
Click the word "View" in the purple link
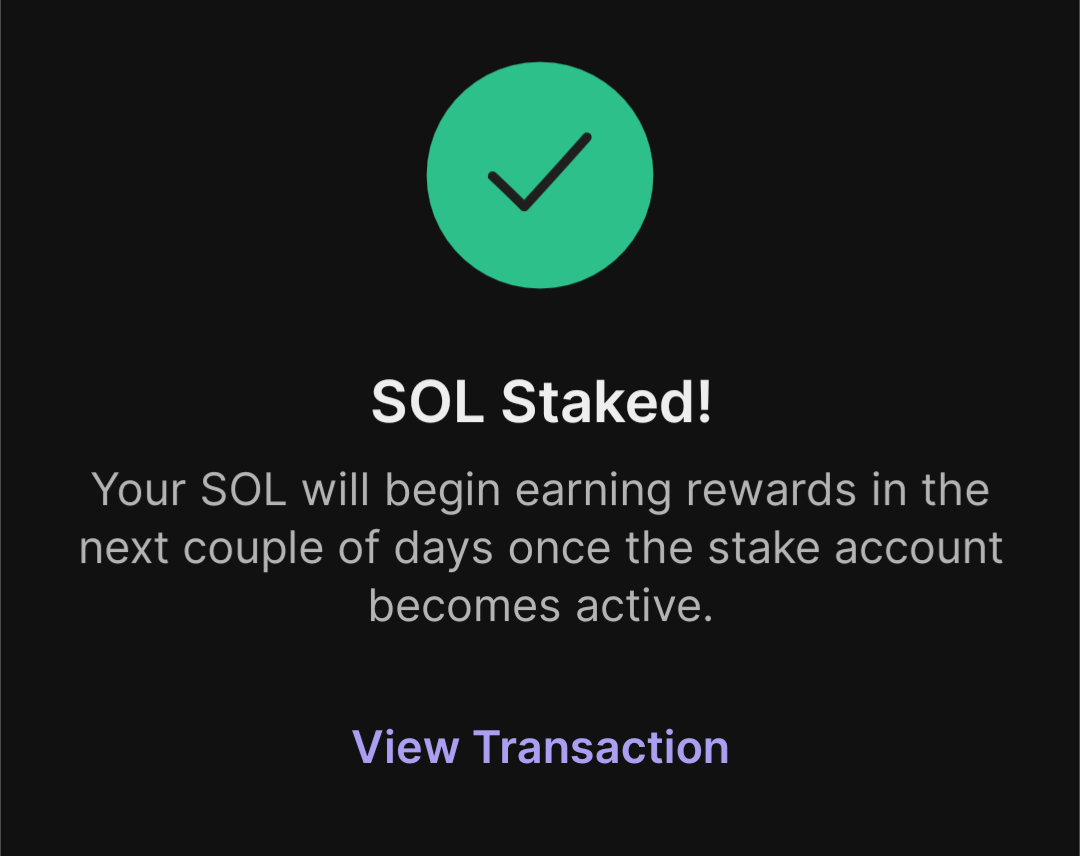[405, 746]
